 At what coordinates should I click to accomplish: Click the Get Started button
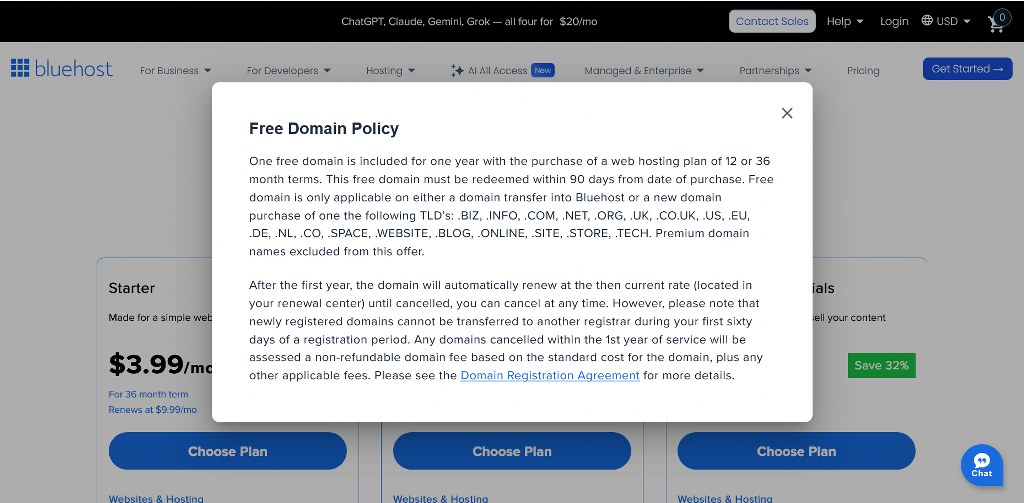tap(967, 69)
